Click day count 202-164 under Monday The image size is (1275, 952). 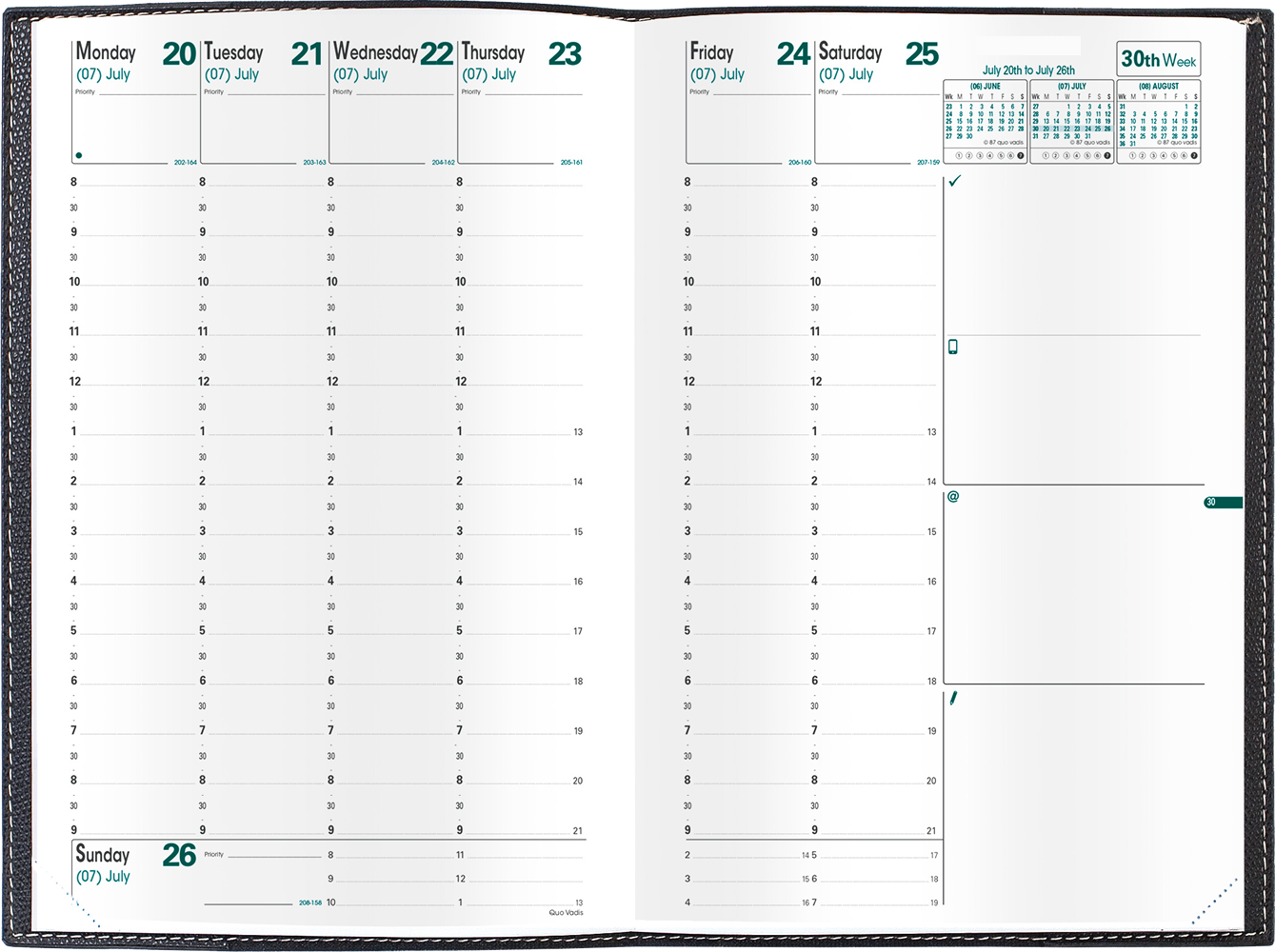(185, 163)
